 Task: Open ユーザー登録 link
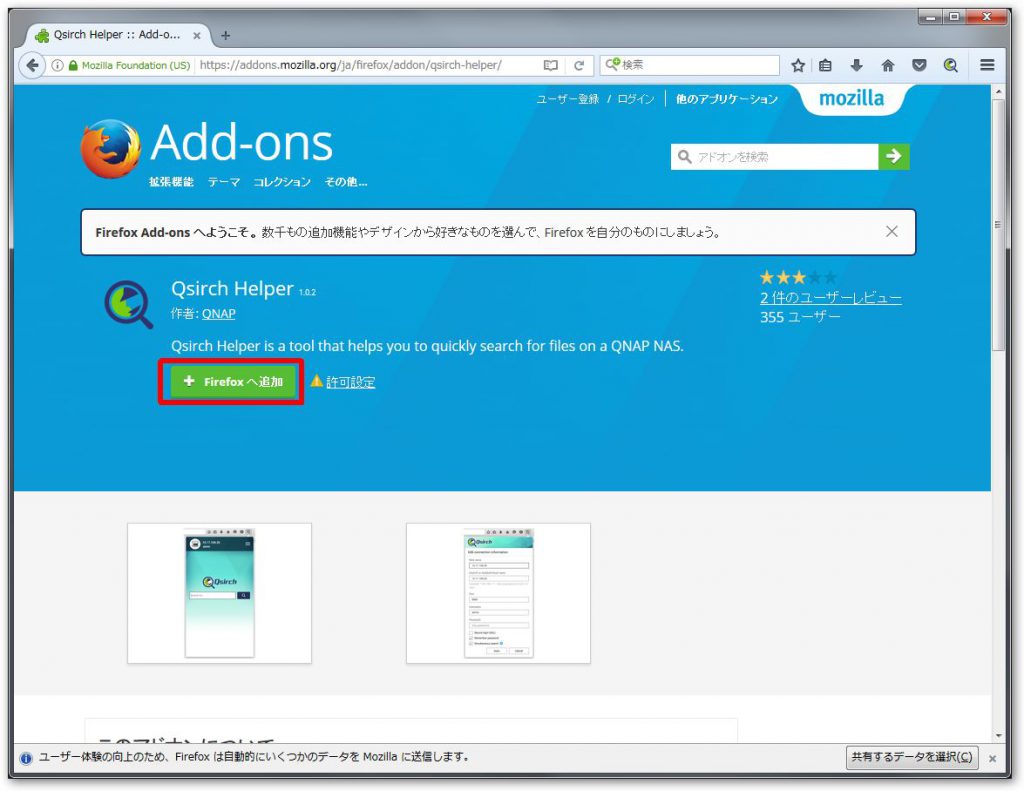567,99
